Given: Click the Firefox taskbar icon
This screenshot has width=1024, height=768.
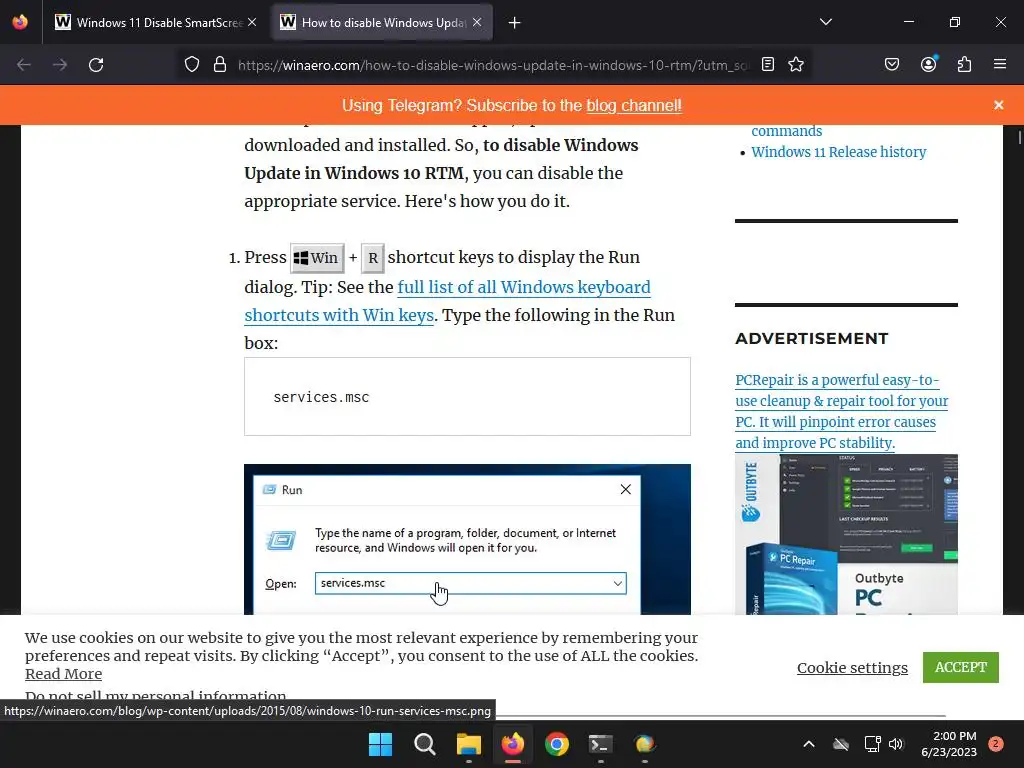Looking at the screenshot, I should click(513, 744).
